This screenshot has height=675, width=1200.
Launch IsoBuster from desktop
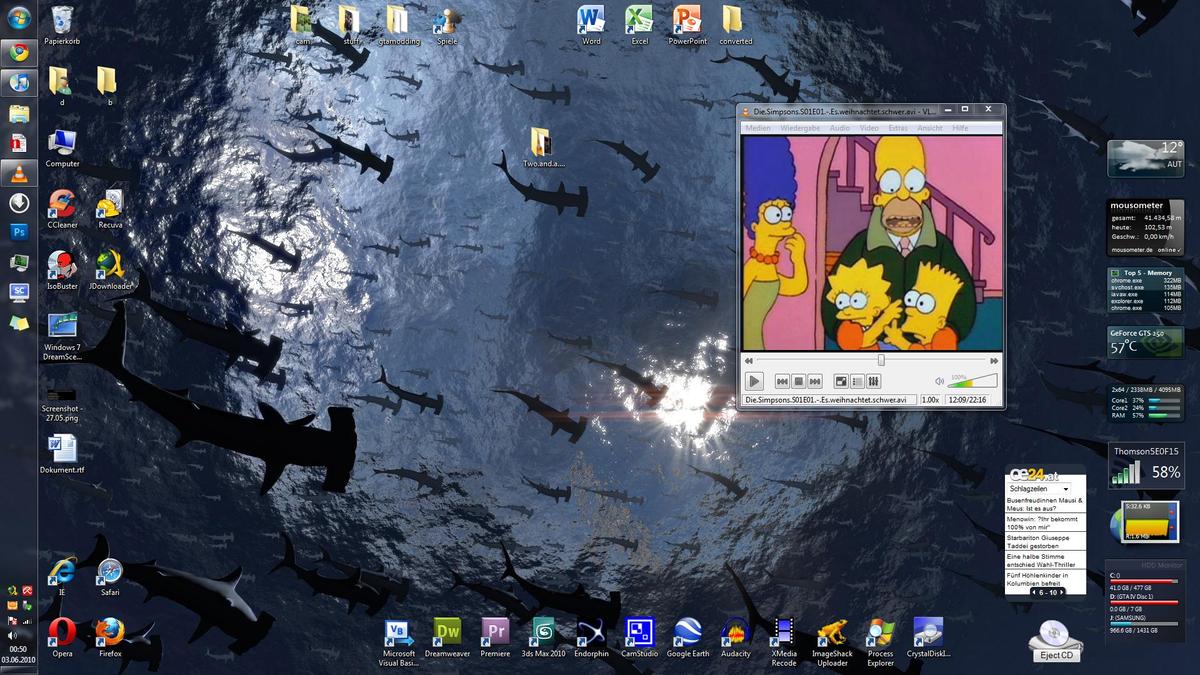(x=62, y=269)
